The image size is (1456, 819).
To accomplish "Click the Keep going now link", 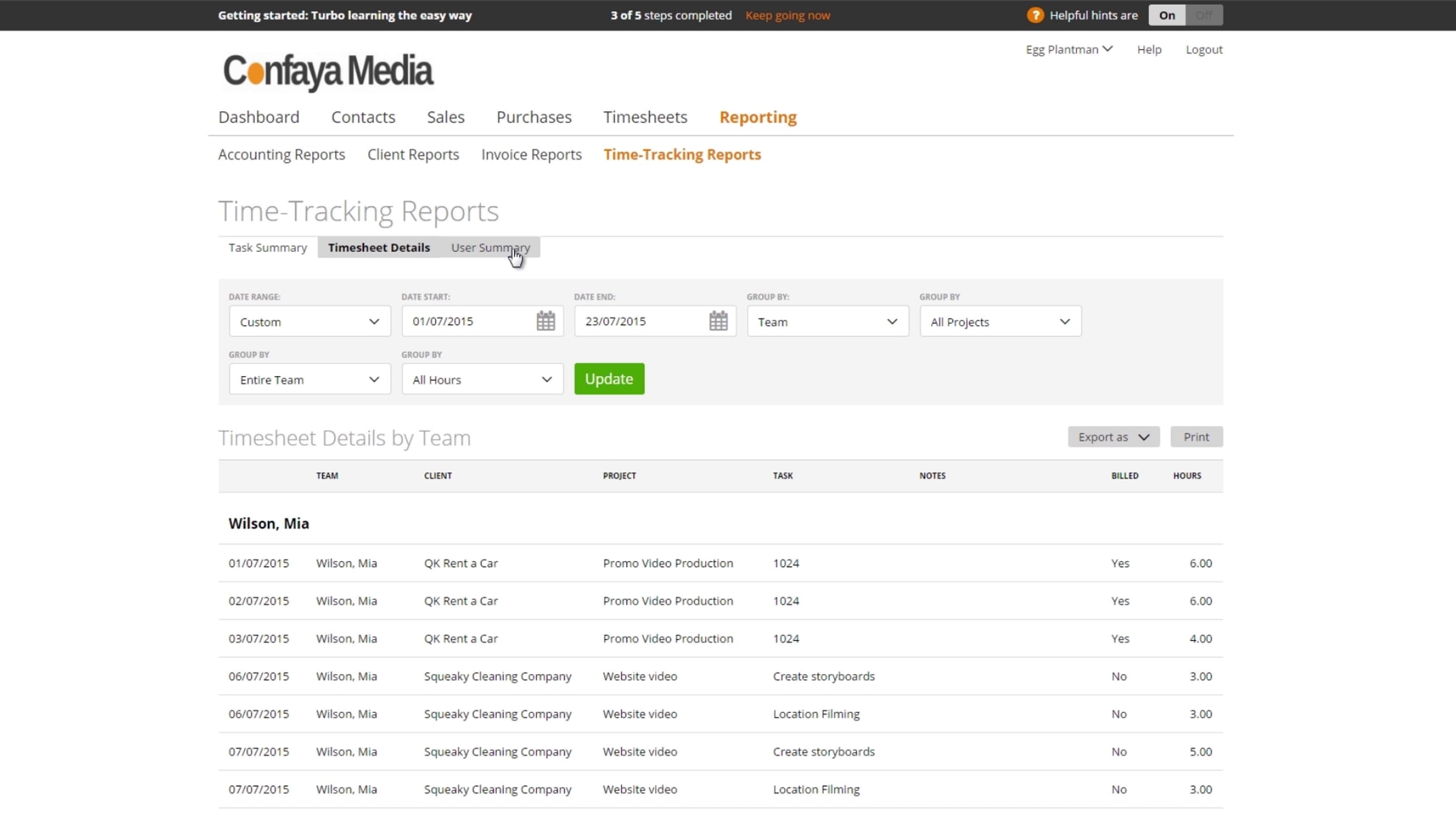I will (x=787, y=16).
